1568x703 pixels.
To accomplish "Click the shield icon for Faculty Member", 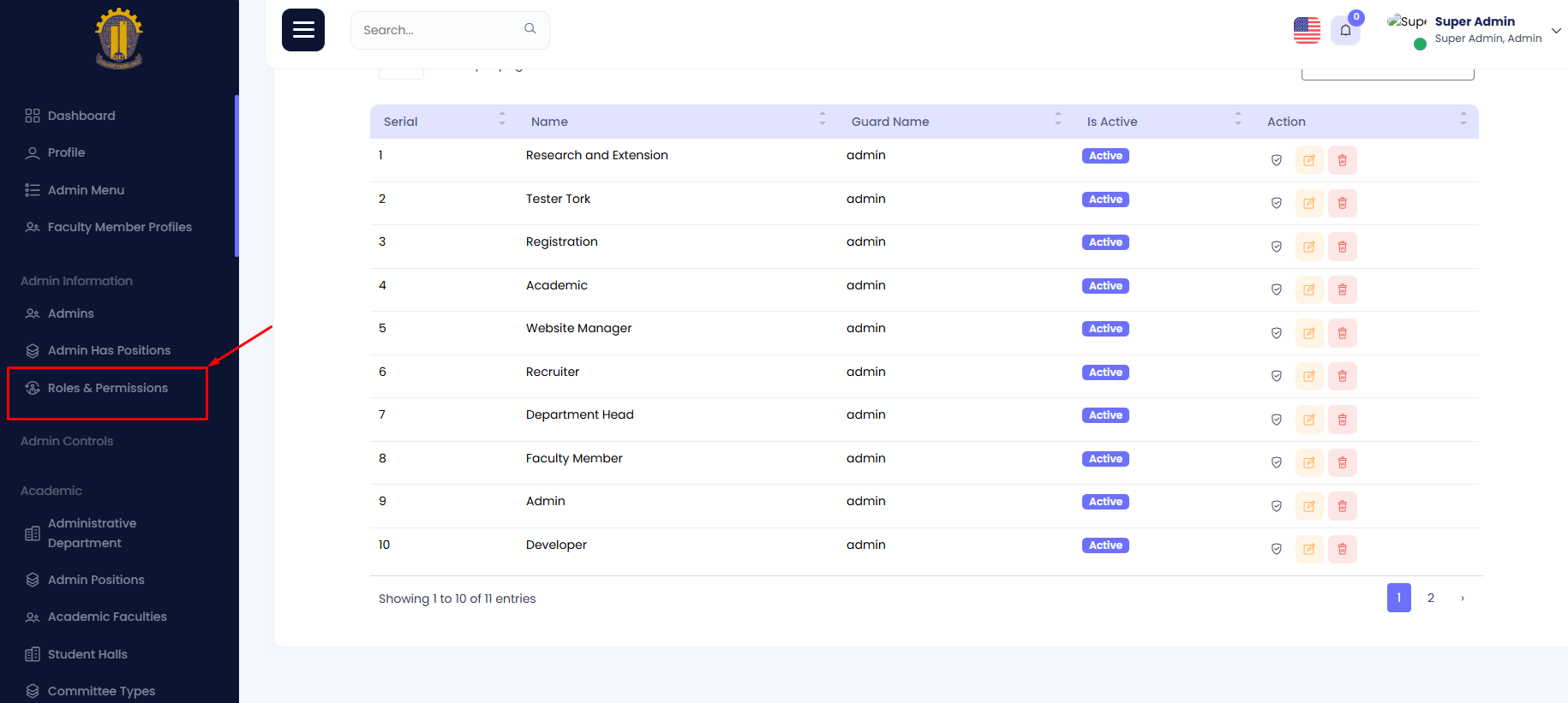I will [1276, 462].
